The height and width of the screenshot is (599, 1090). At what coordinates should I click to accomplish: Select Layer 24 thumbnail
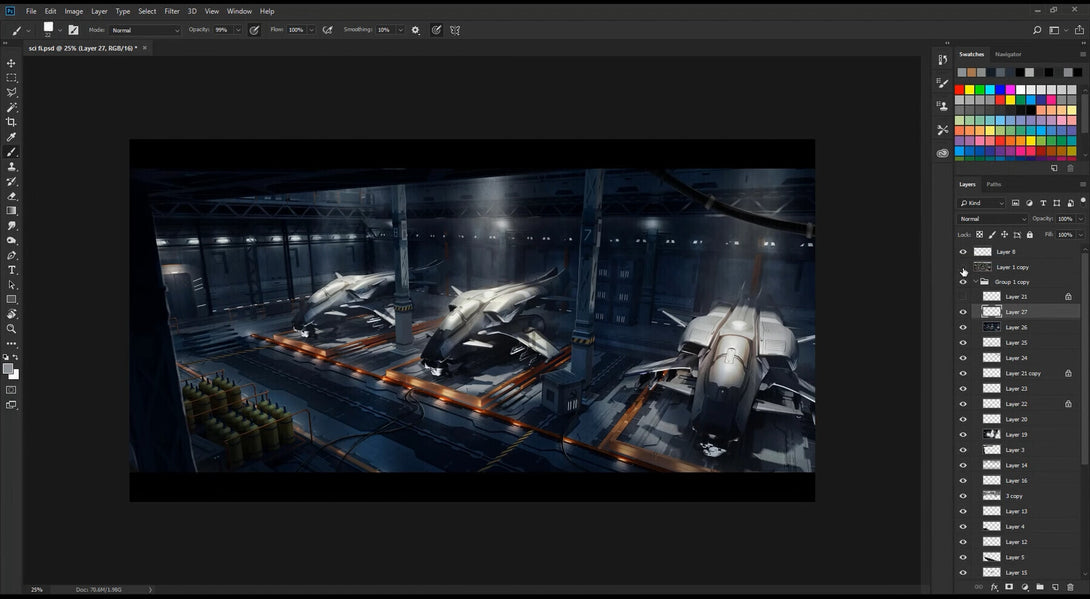click(x=991, y=358)
